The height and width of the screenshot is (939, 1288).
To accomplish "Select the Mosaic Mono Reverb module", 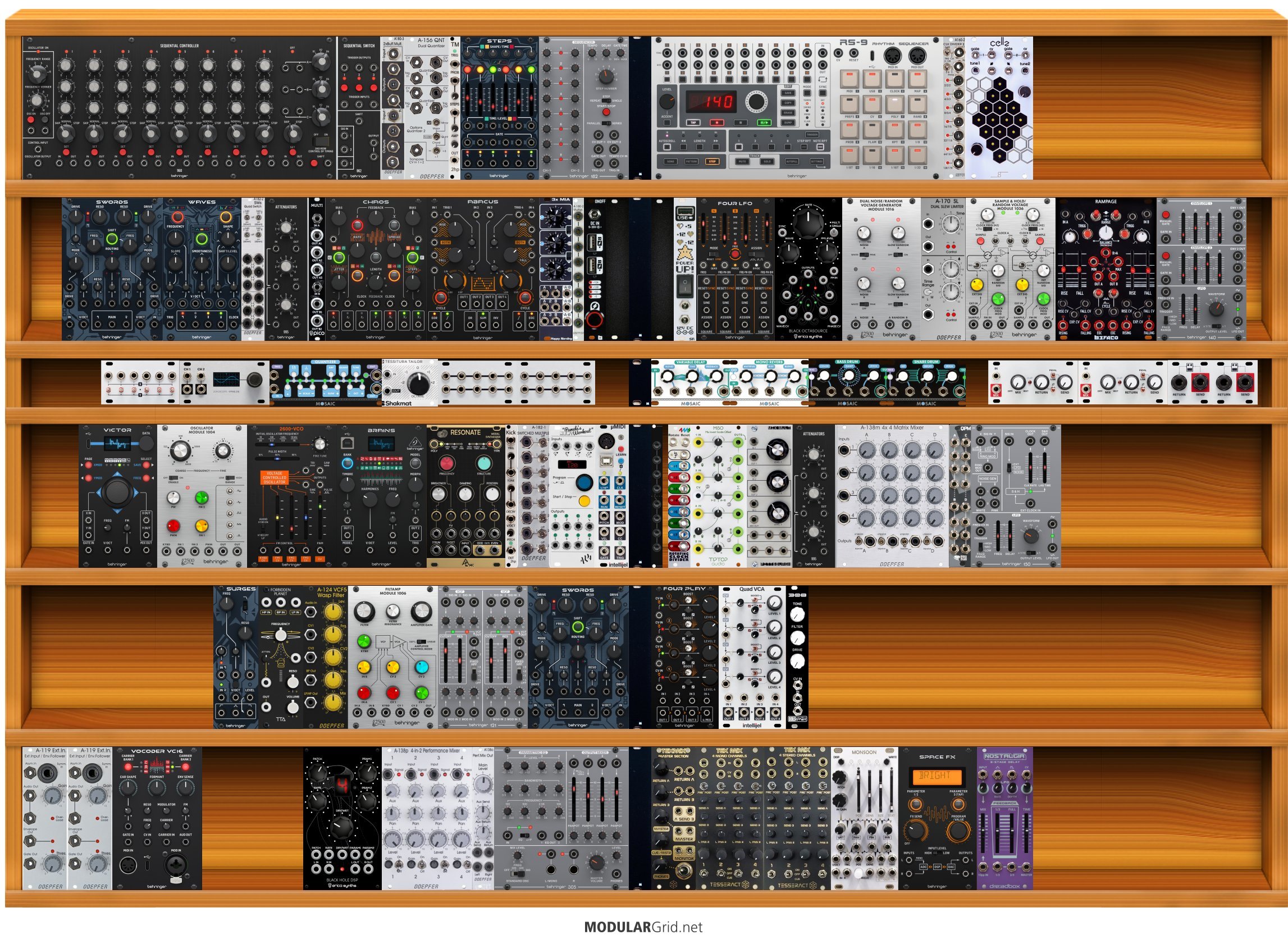I will click(x=769, y=382).
